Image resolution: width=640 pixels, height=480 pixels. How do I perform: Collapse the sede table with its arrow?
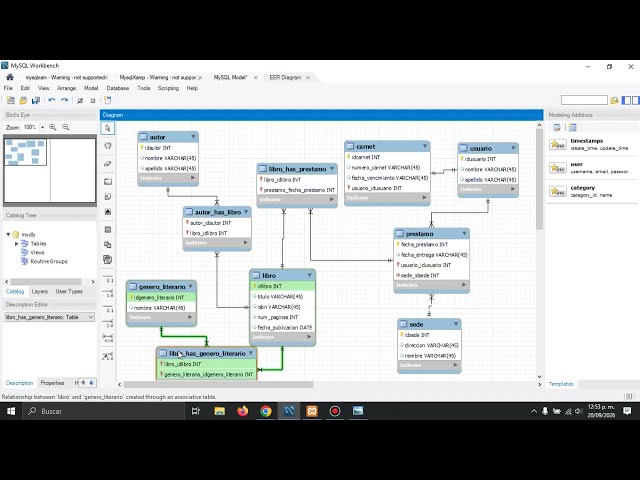456,324
